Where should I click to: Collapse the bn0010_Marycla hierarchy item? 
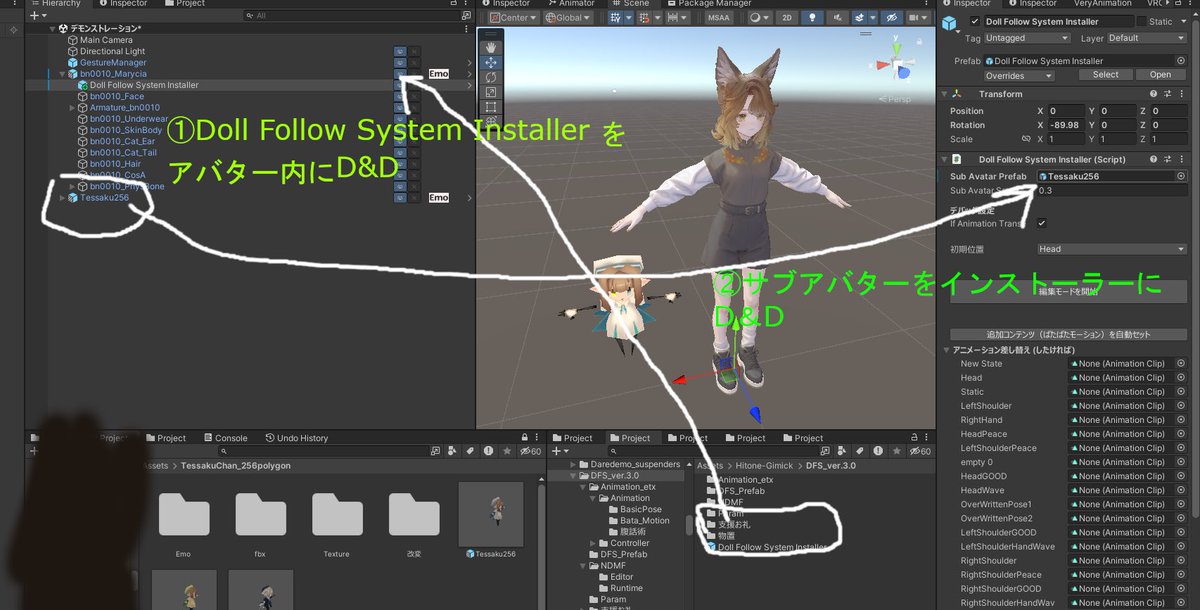62,74
